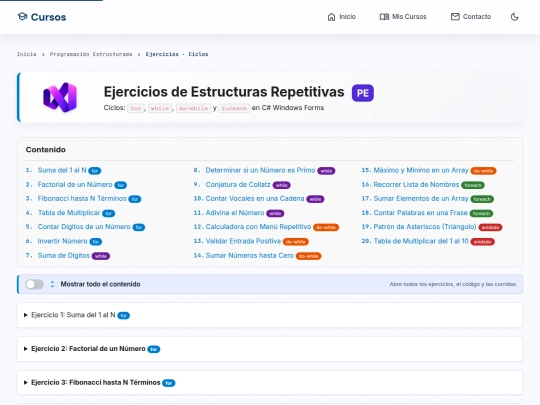Click the 'while' badge next to Suma de Dígitos

(x=101, y=256)
